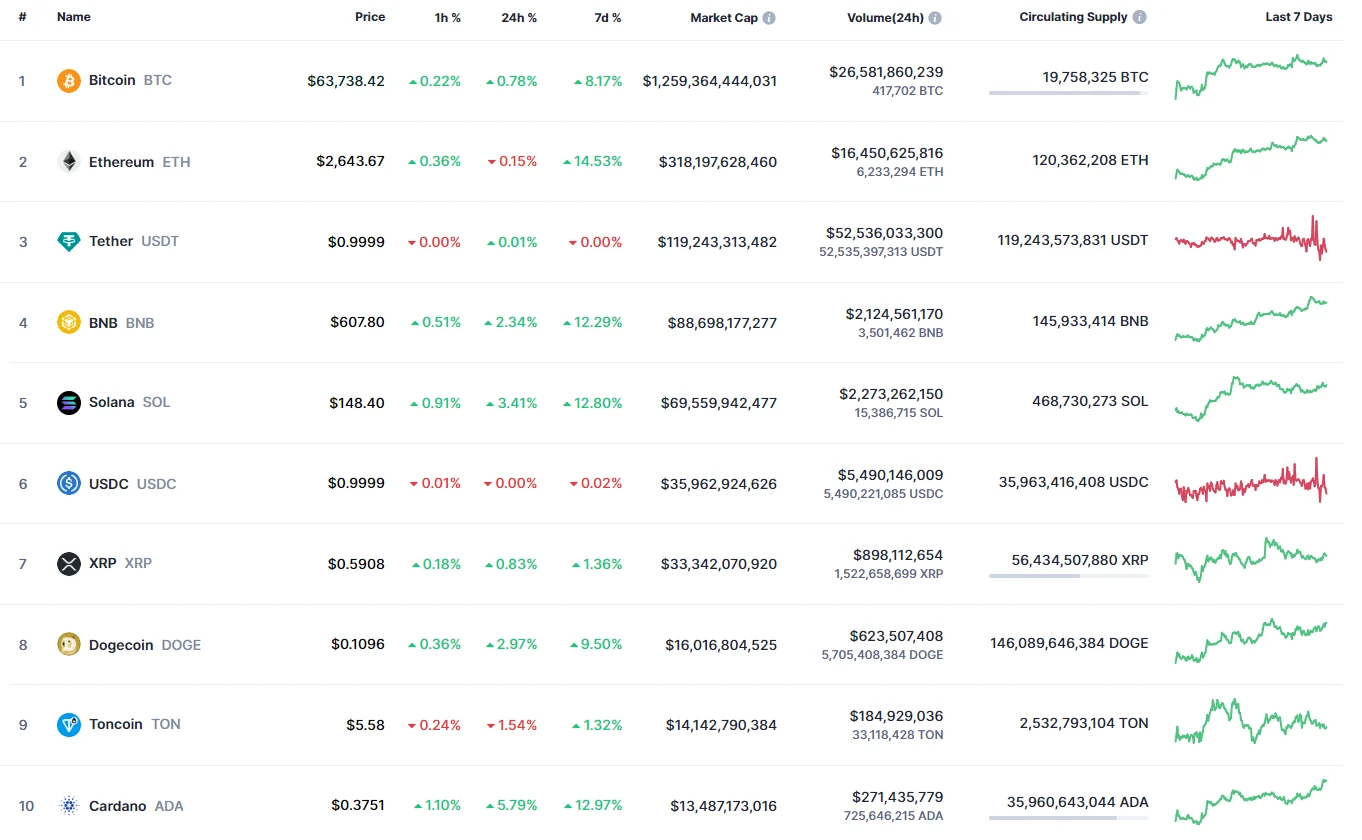This screenshot has height=840, width=1362.
Task: Click the Volume(24h) info icon
Action: click(x=935, y=18)
